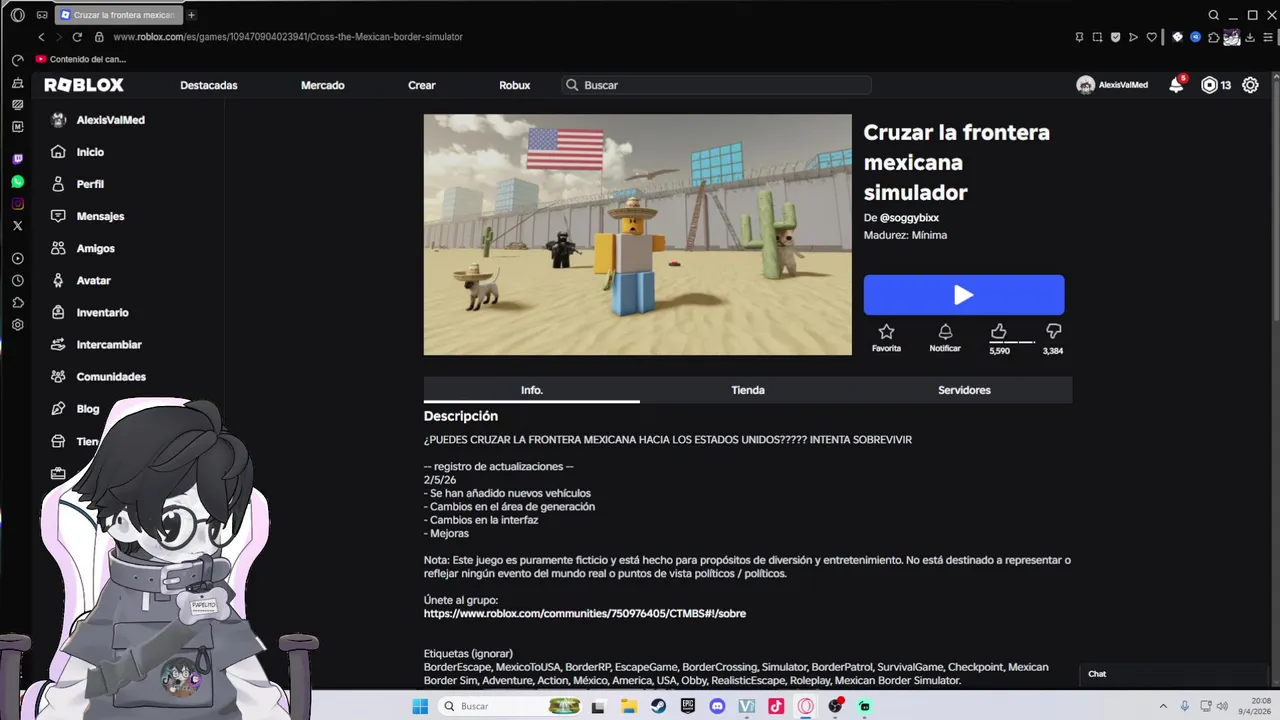This screenshot has width=1280, height=720.
Task: Switch to the Servidores tab
Action: point(964,390)
